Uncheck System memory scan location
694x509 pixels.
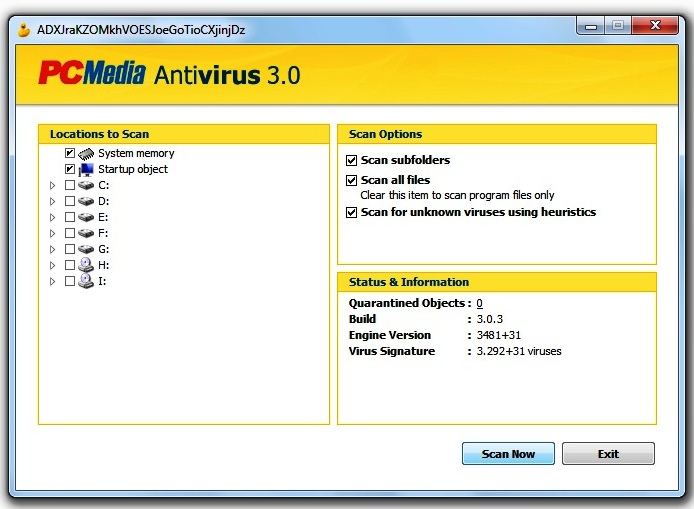[x=69, y=154]
